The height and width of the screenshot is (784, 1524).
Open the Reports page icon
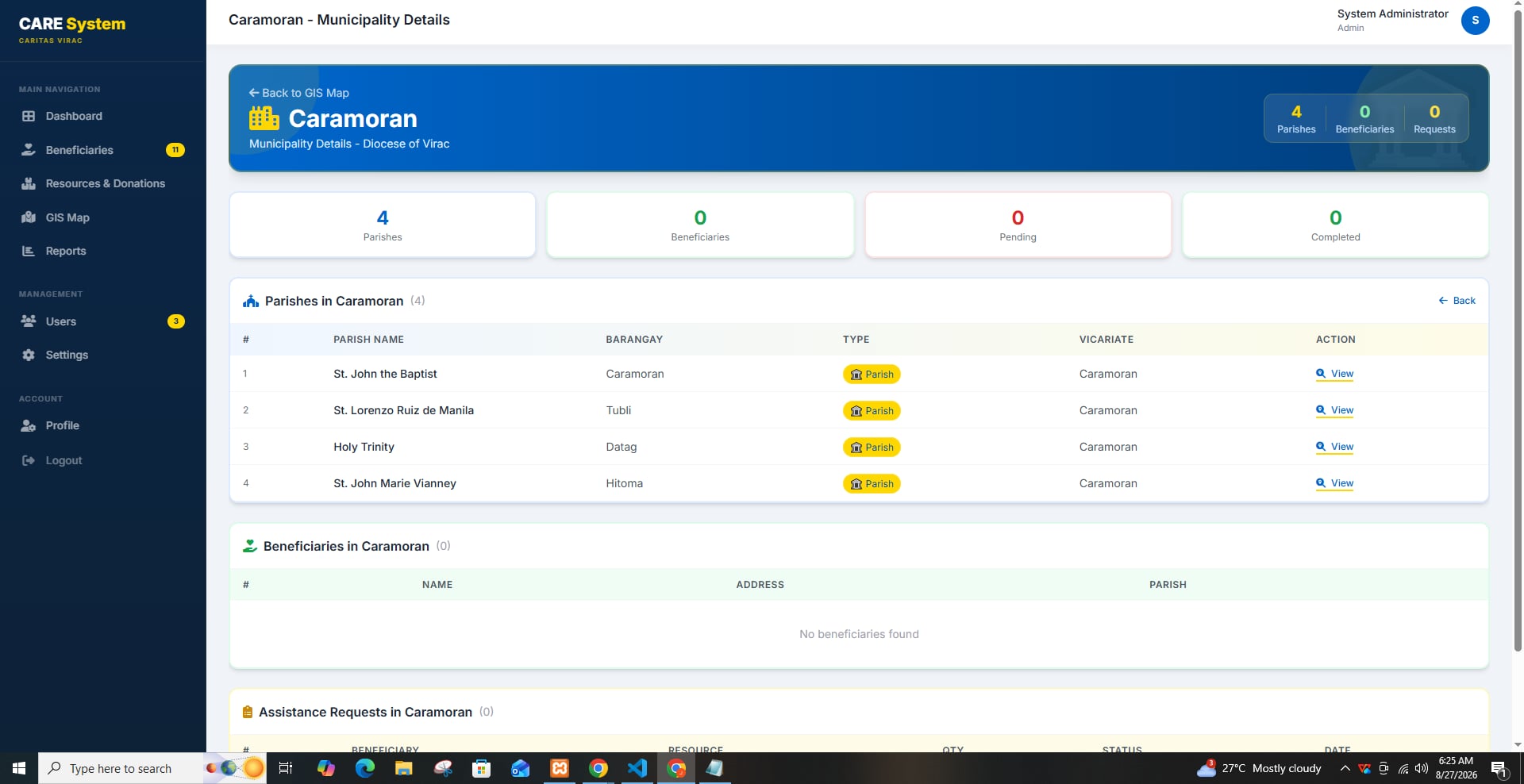[x=29, y=251]
